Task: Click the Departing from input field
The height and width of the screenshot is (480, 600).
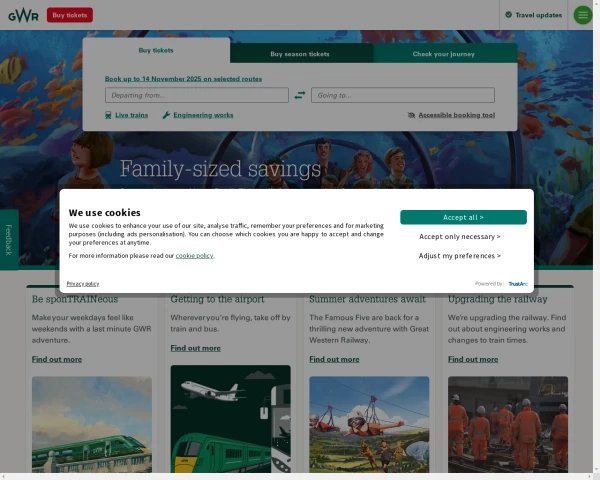Action: [x=197, y=95]
